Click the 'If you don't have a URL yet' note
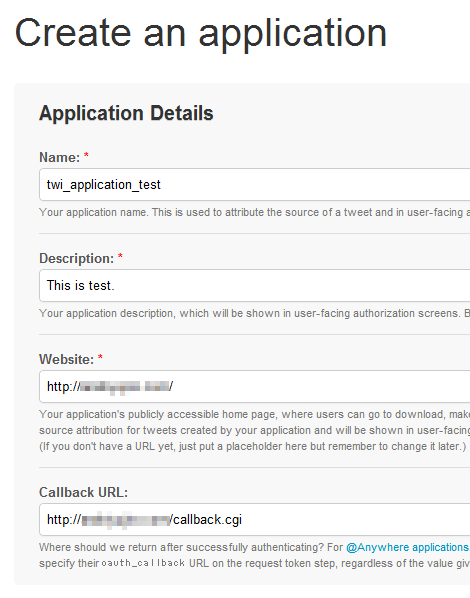Viewport: 470px width, 598px height. click(253, 446)
